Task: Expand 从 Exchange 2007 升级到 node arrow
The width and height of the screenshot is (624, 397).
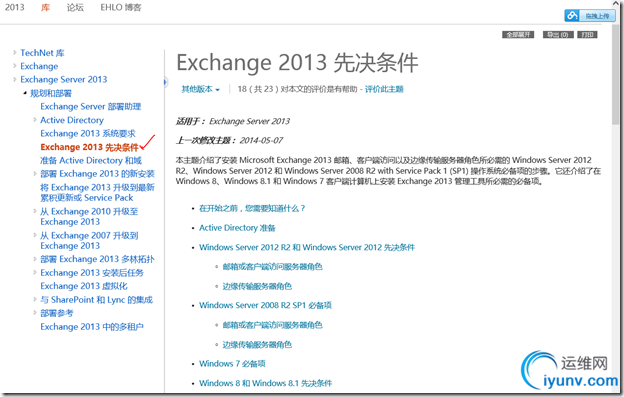Action: point(35,235)
